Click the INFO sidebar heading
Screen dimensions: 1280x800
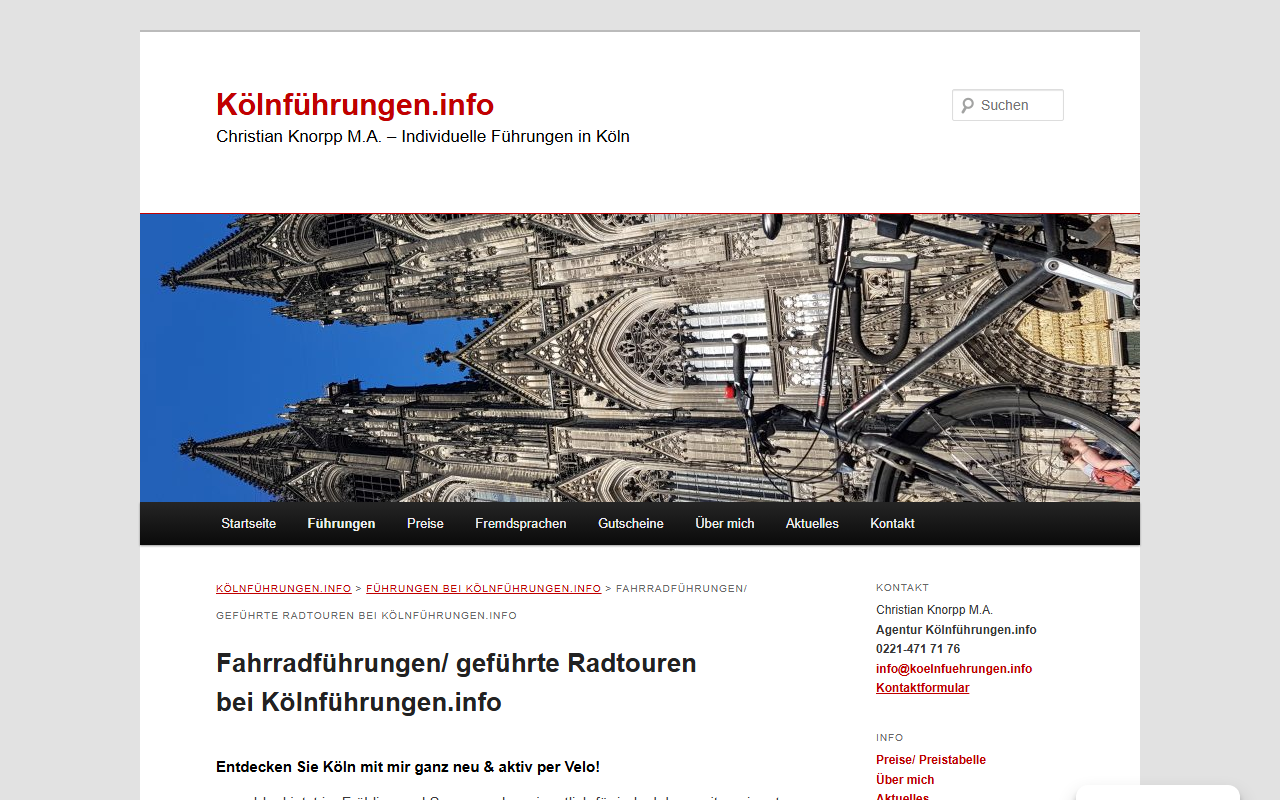click(x=890, y=738)
